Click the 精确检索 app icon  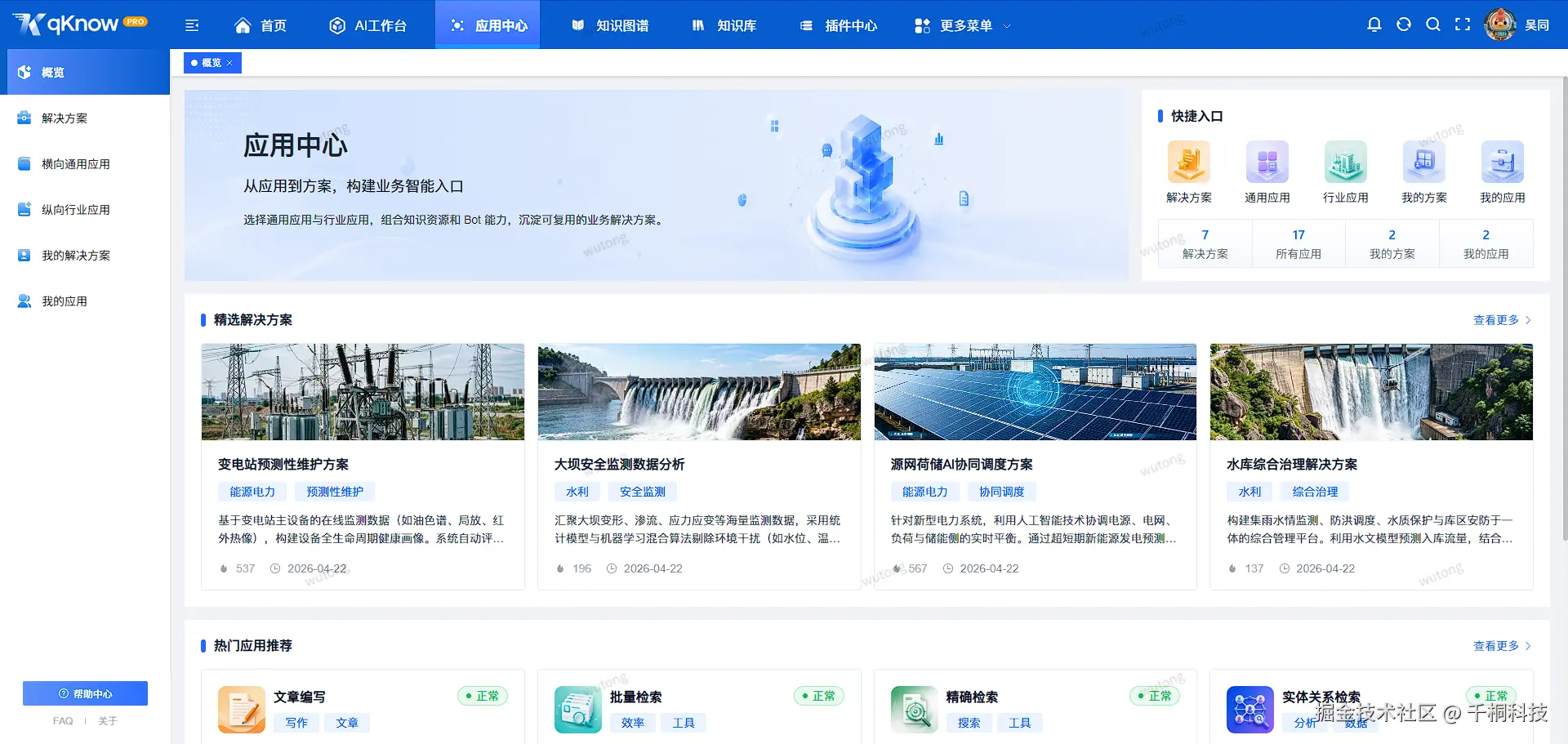915,710
